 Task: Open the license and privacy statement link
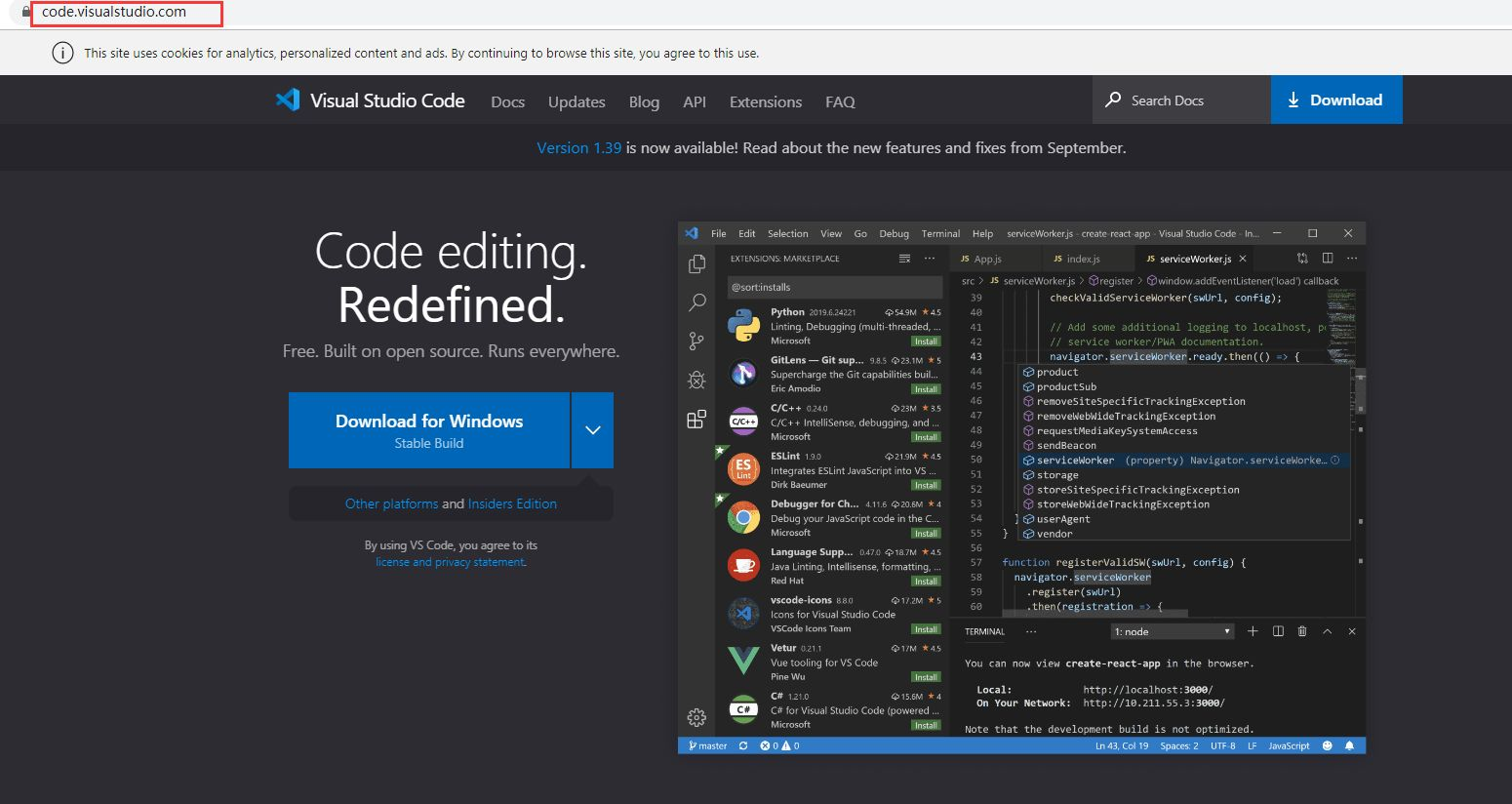[x=451, y=562]
